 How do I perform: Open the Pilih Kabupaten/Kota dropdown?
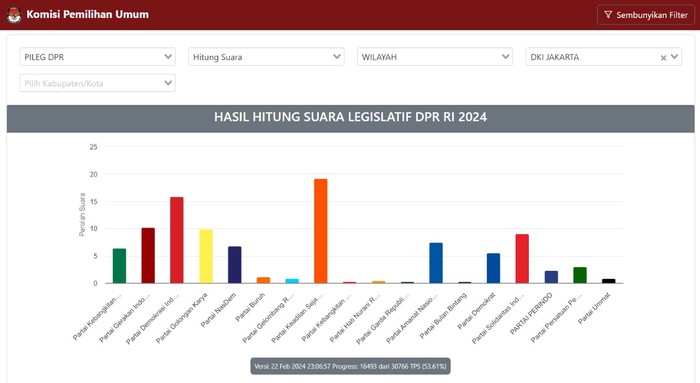(97, 83)
